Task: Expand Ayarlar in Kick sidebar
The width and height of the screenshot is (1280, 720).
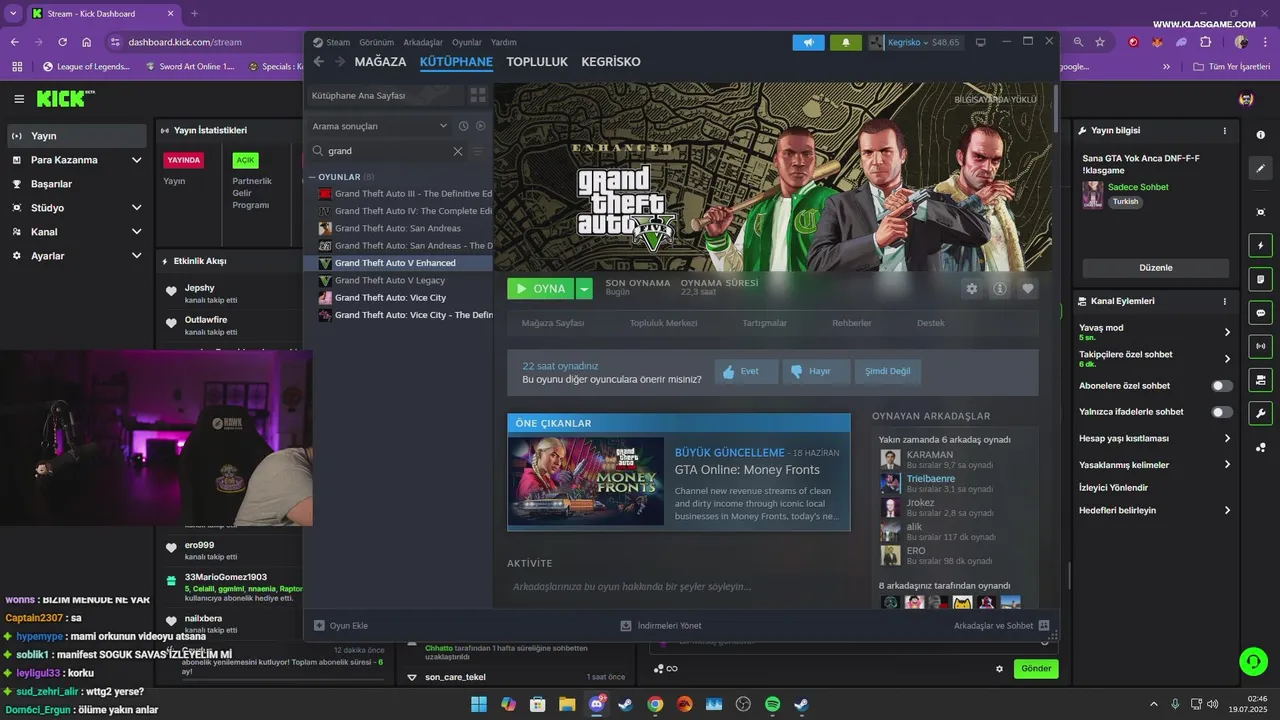Action: point(136,256)
